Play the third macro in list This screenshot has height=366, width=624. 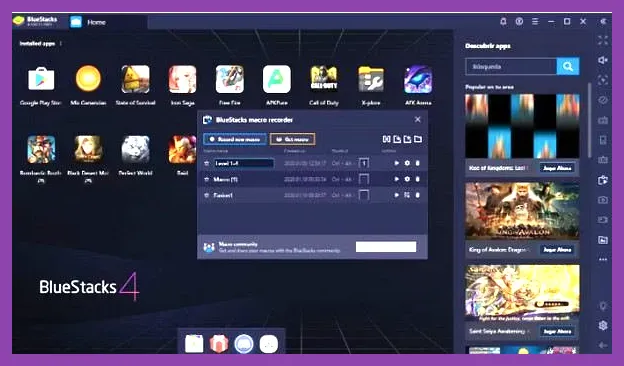click(396, 195)
